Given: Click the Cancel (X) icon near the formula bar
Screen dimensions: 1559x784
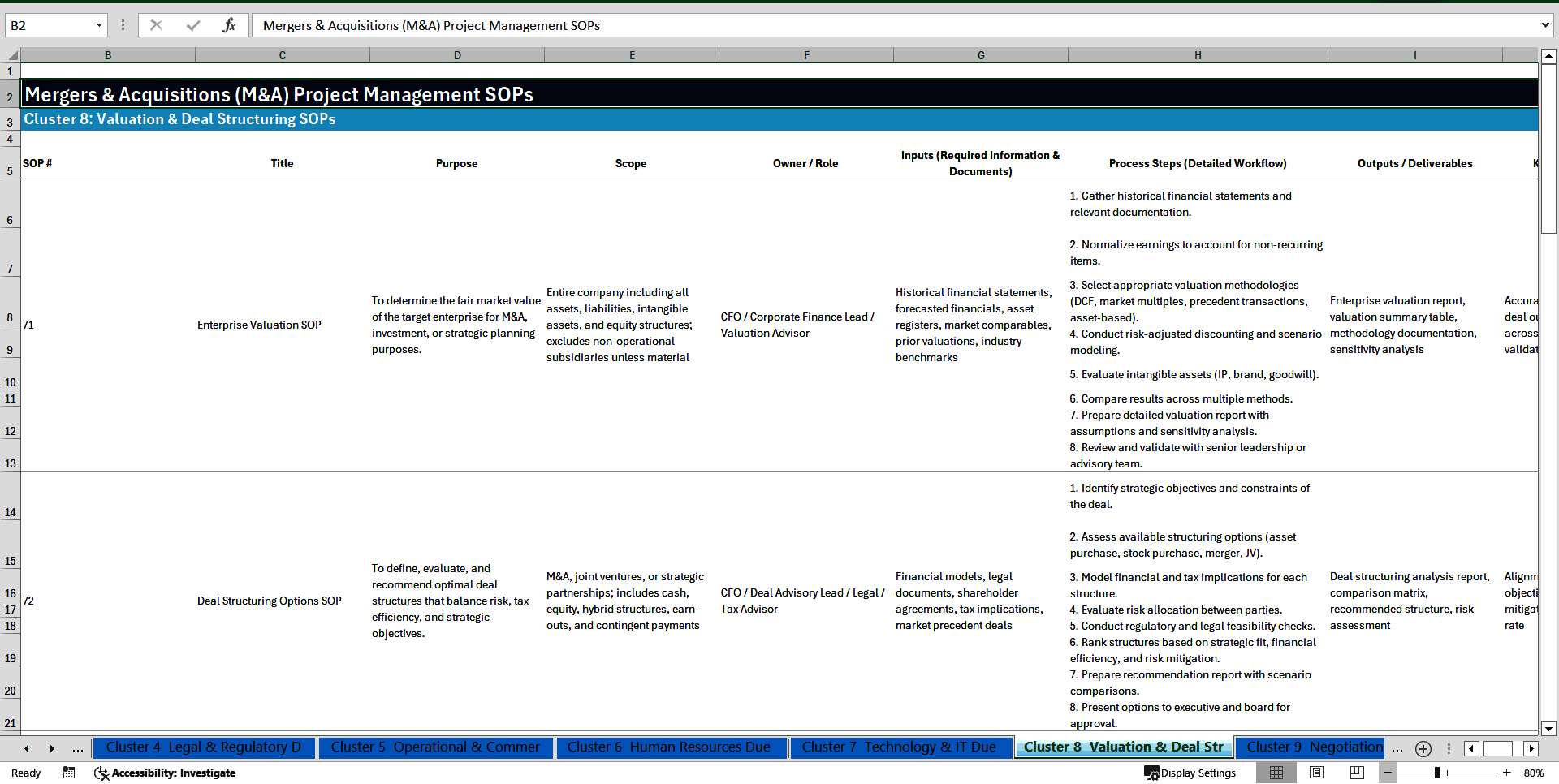Looking at the screenshot, I should 156,24.
